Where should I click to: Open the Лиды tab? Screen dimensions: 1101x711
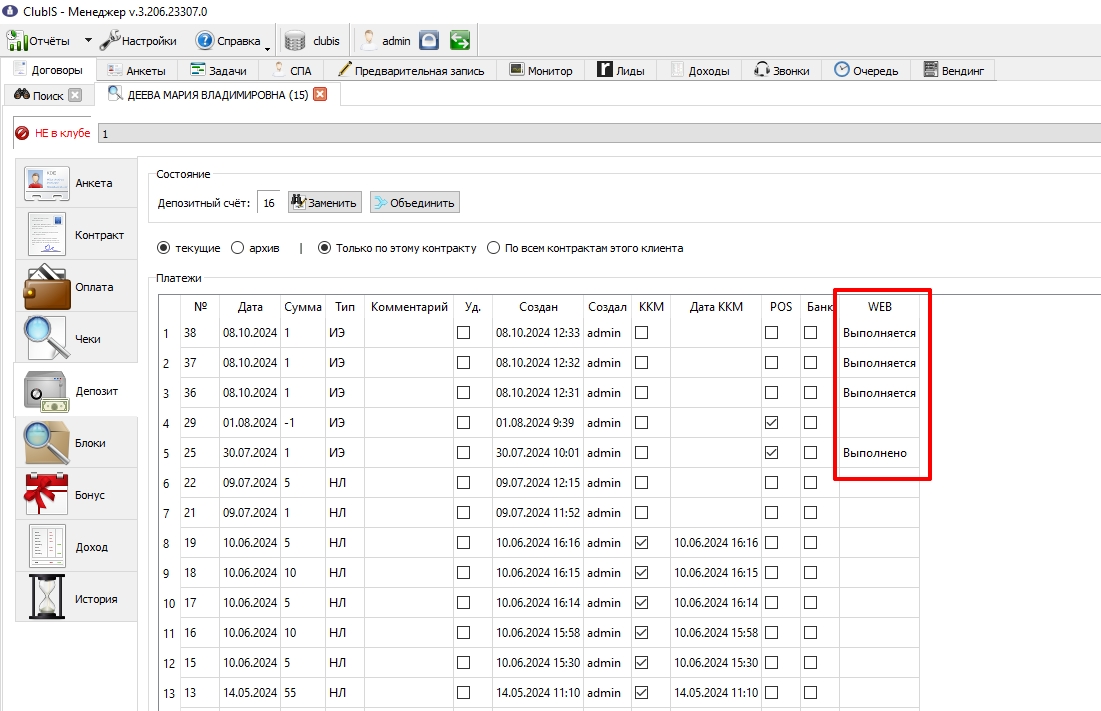pyautogui.click(x=621, y=70)
